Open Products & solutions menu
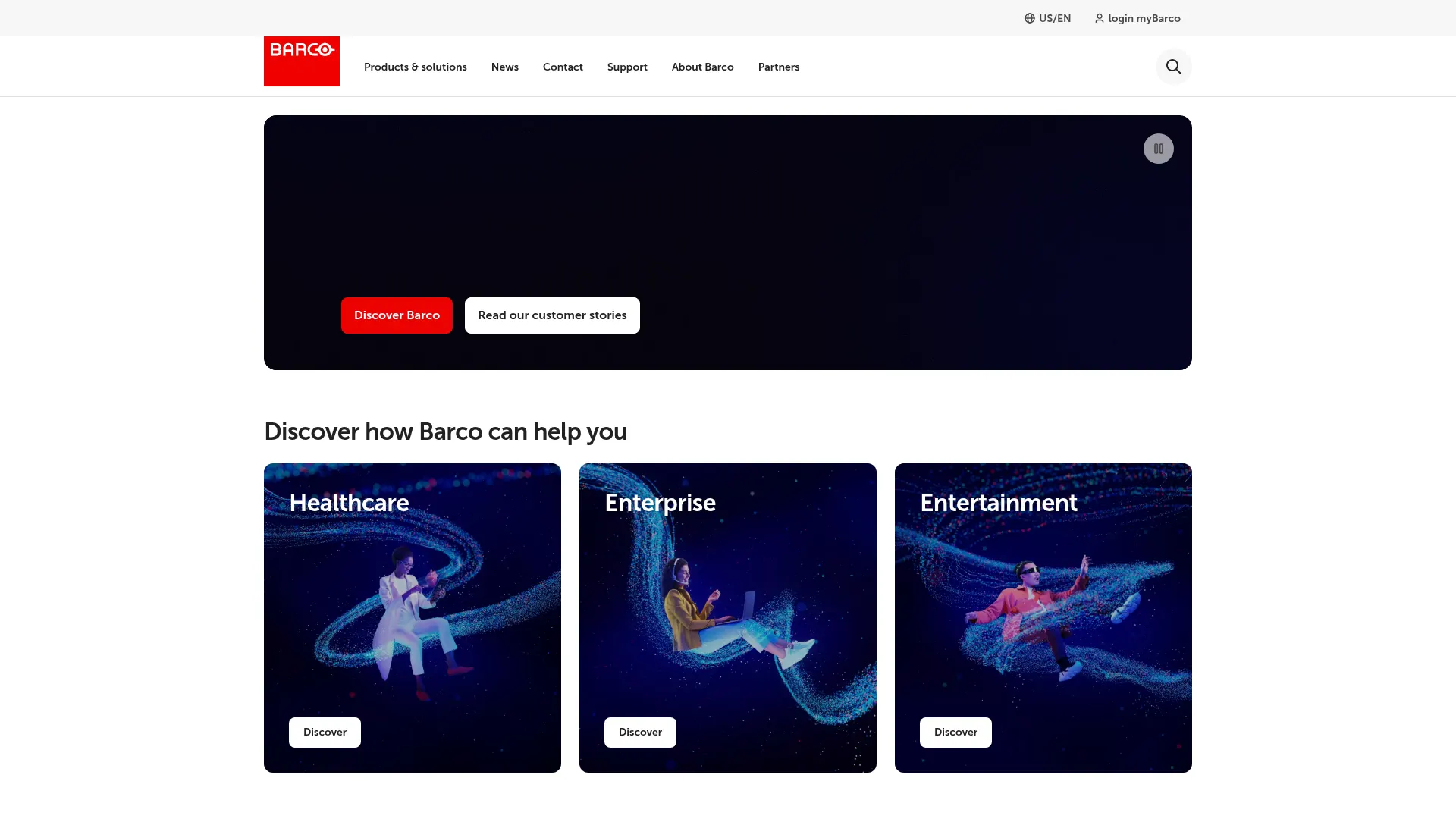Viewport: 1456px width, 819px height. [416, 67]
